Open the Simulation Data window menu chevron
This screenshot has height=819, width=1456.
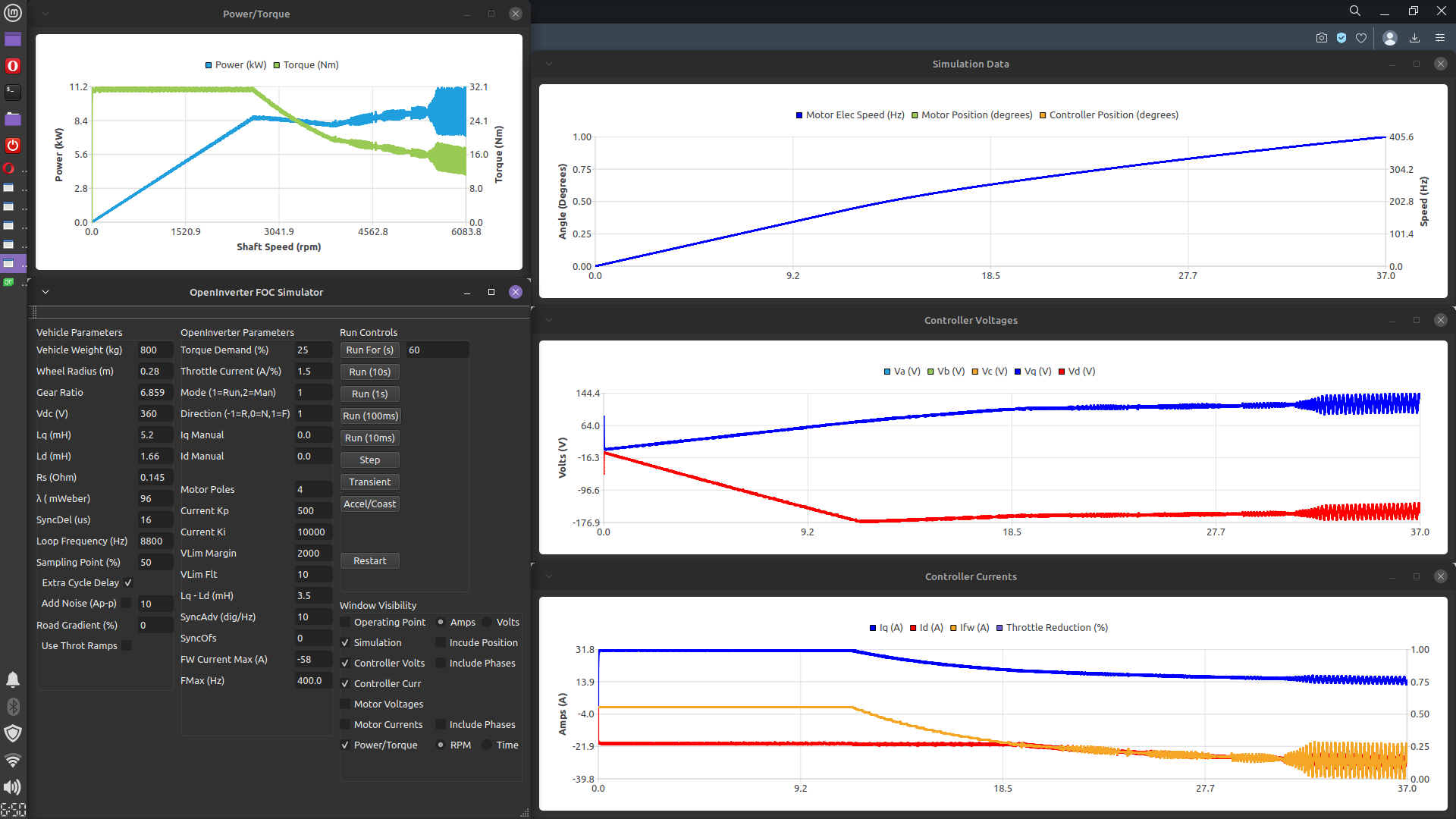click(x=549, y=64)
